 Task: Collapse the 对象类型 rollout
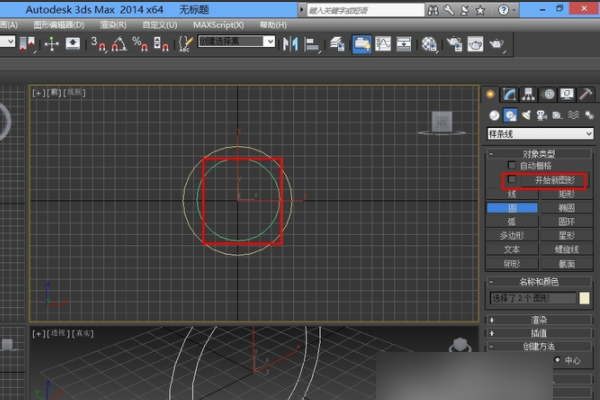point(539,154)
